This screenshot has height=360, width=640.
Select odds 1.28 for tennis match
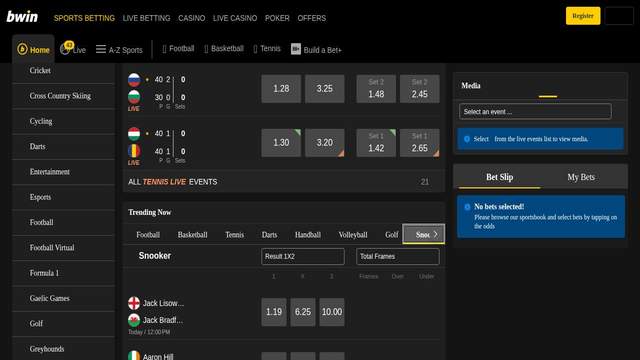281,89
